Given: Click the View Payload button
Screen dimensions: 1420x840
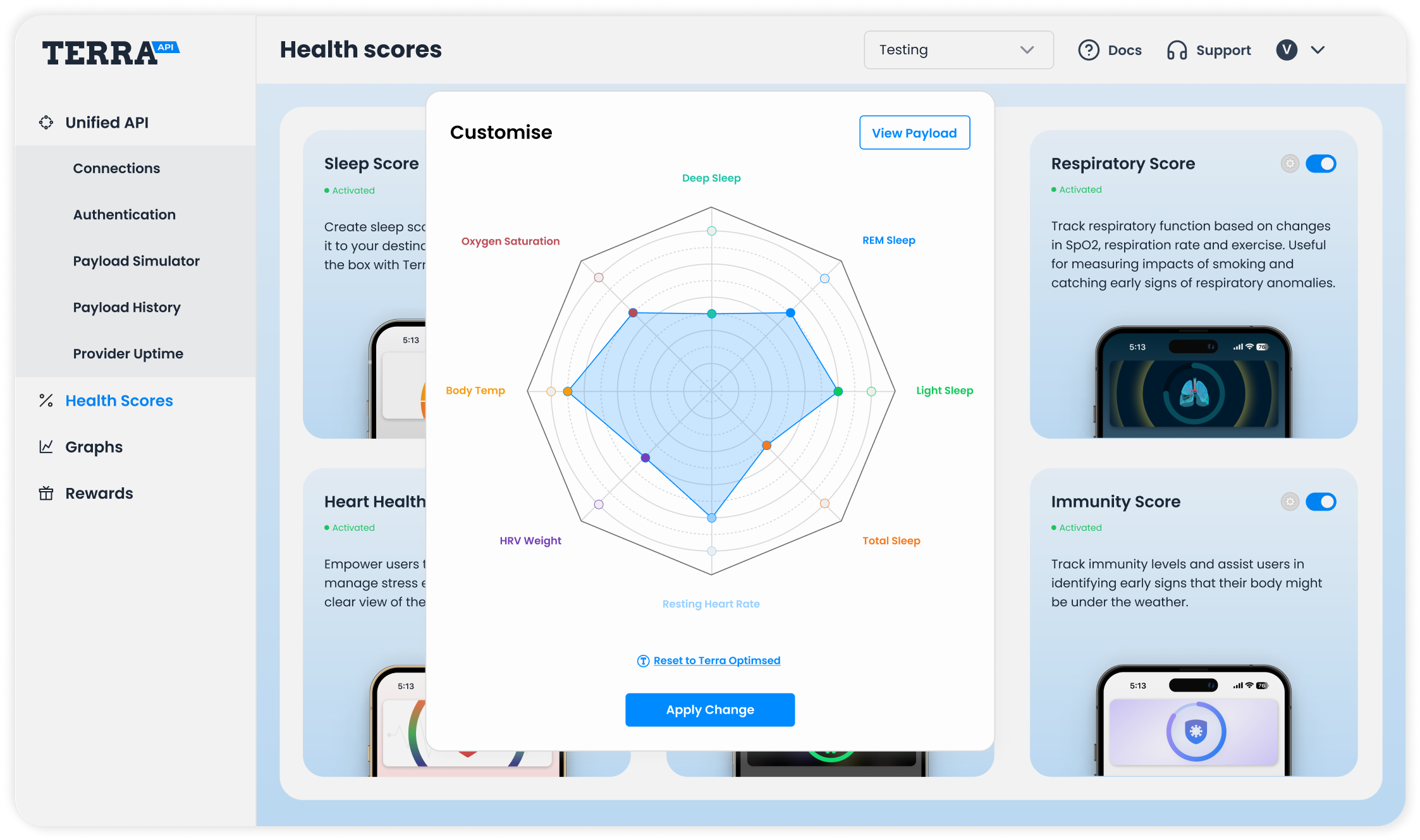Looking at the screenshot, I should 913,133.
